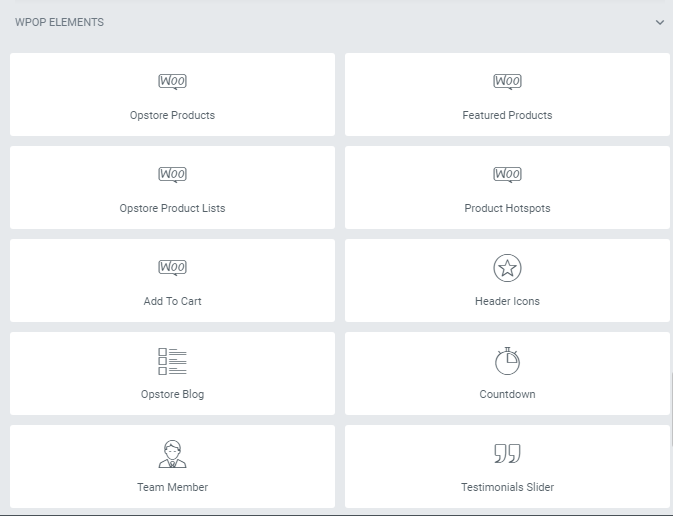Click the Woo icon above Opstore Products

(x=172, y=82)
